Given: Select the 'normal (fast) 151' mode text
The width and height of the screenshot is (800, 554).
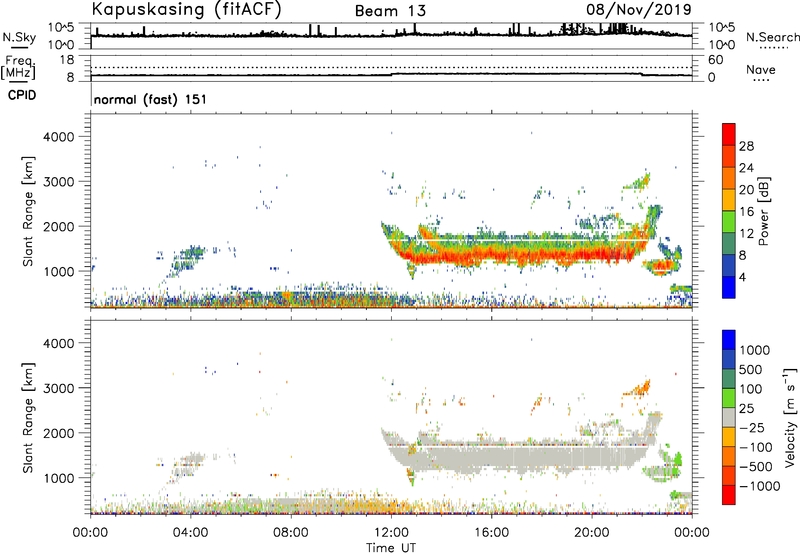Looking at the screenshot, I should (x=151, y=99).
